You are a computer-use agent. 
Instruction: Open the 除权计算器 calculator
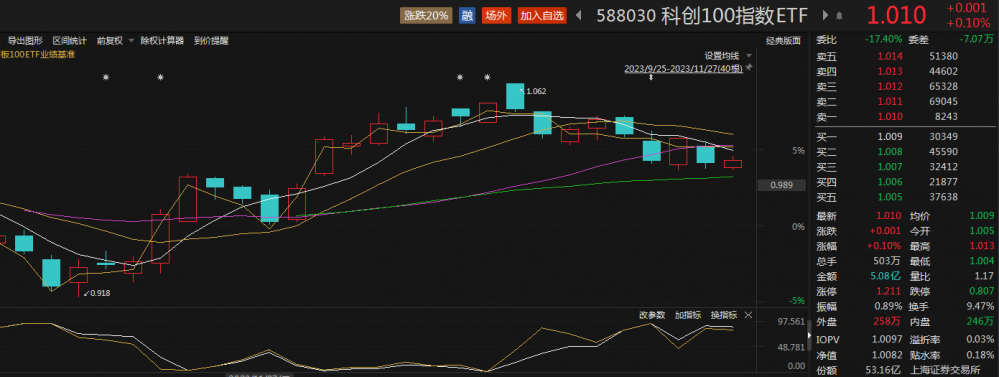[162, 41]
